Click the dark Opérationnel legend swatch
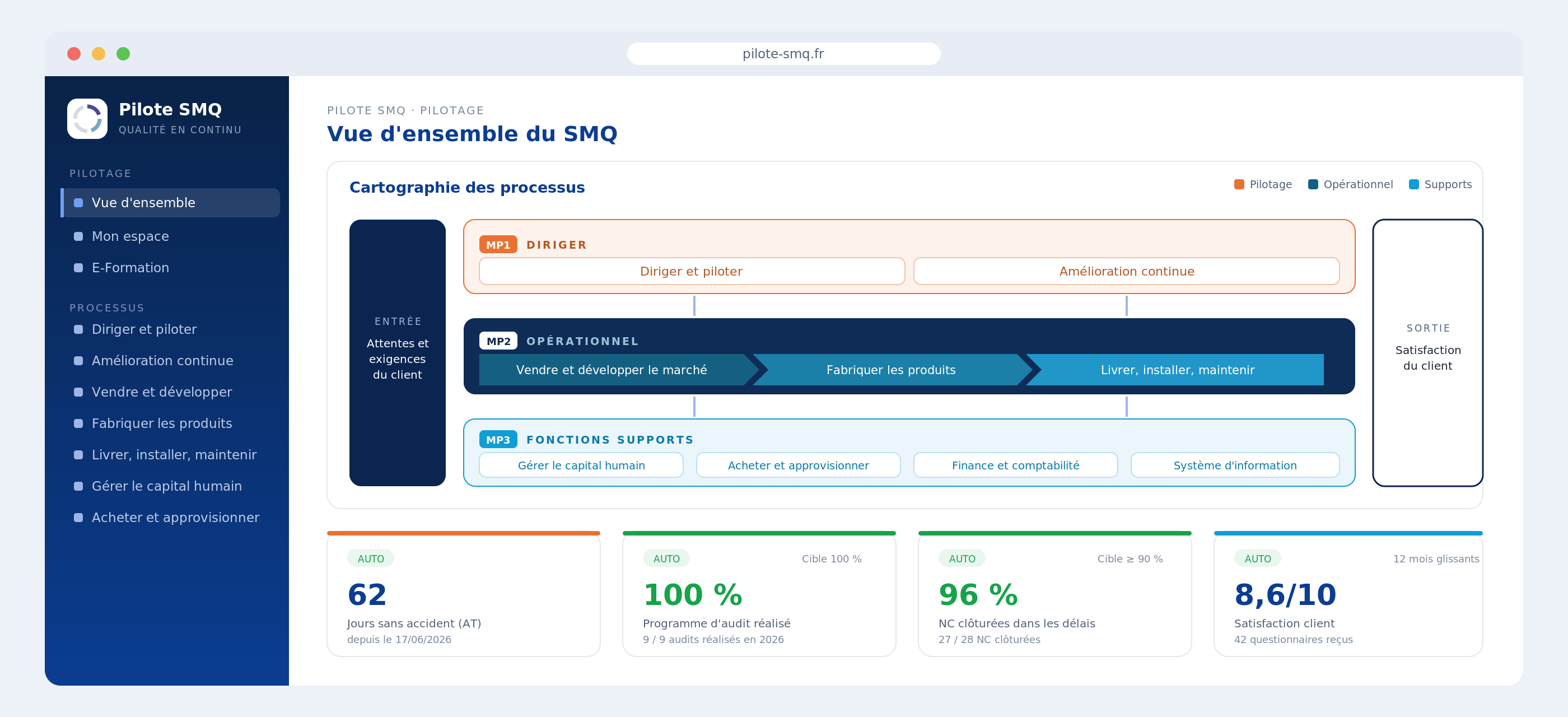This screenshot has height=717, width=1568. point(1313,184)
